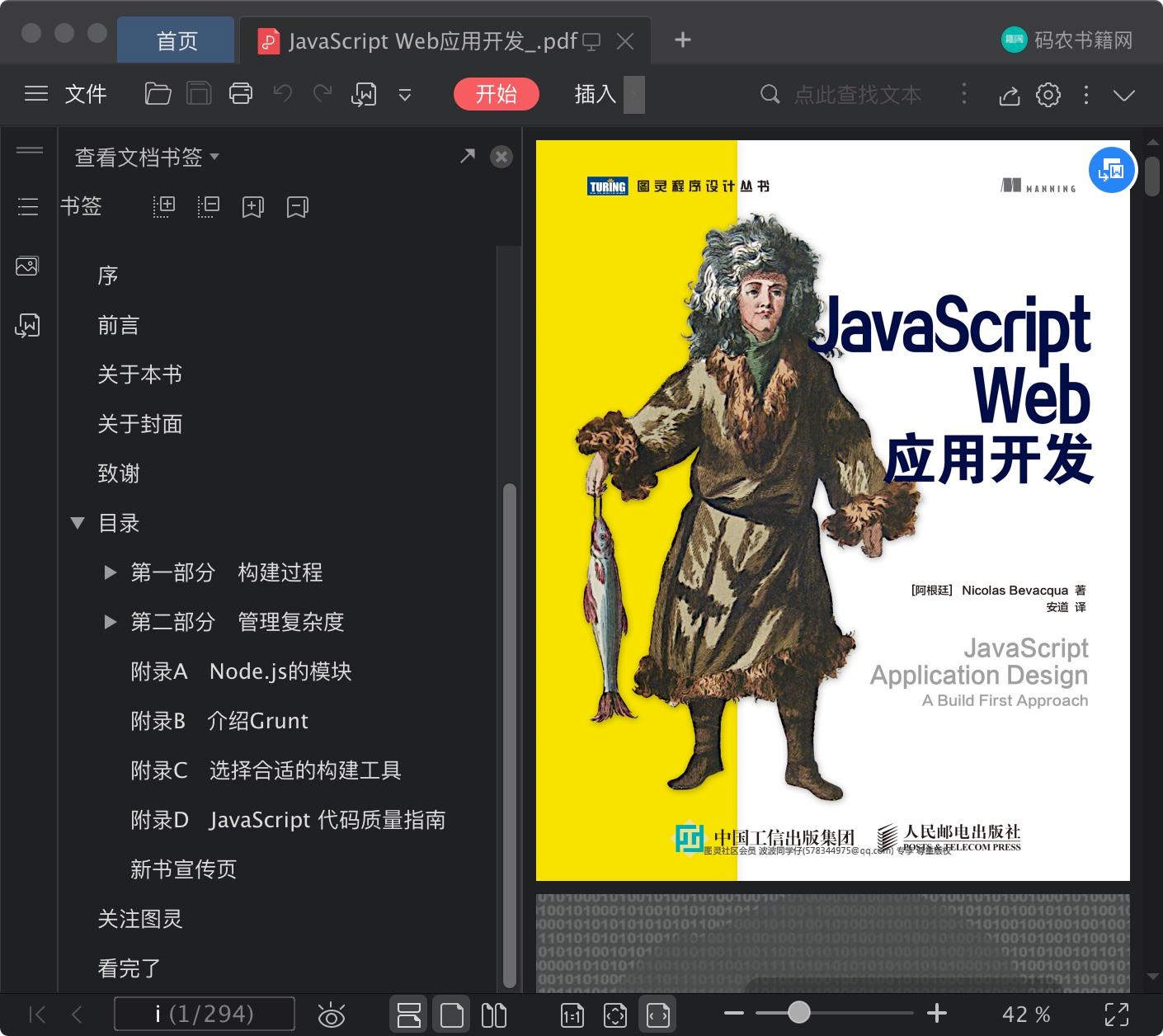Viewport: 1163px width, 1036px height.
Task: Click the page number field i (1/294)
Action: pyautogui.click(x=204, y=1014)
